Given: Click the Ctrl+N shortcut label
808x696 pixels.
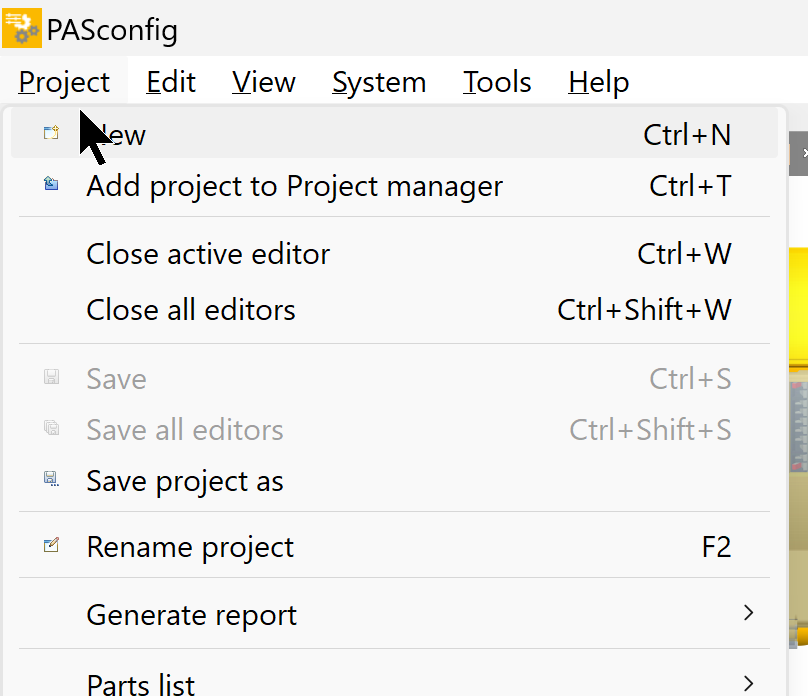Looking at the screenshot, I should (687, 135).
